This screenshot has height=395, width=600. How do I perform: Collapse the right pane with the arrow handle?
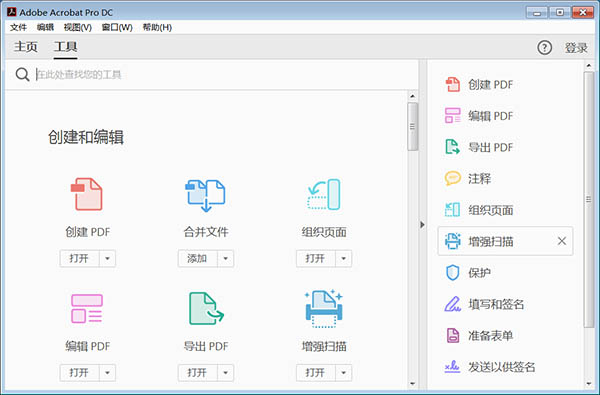(x=422, y=225)
